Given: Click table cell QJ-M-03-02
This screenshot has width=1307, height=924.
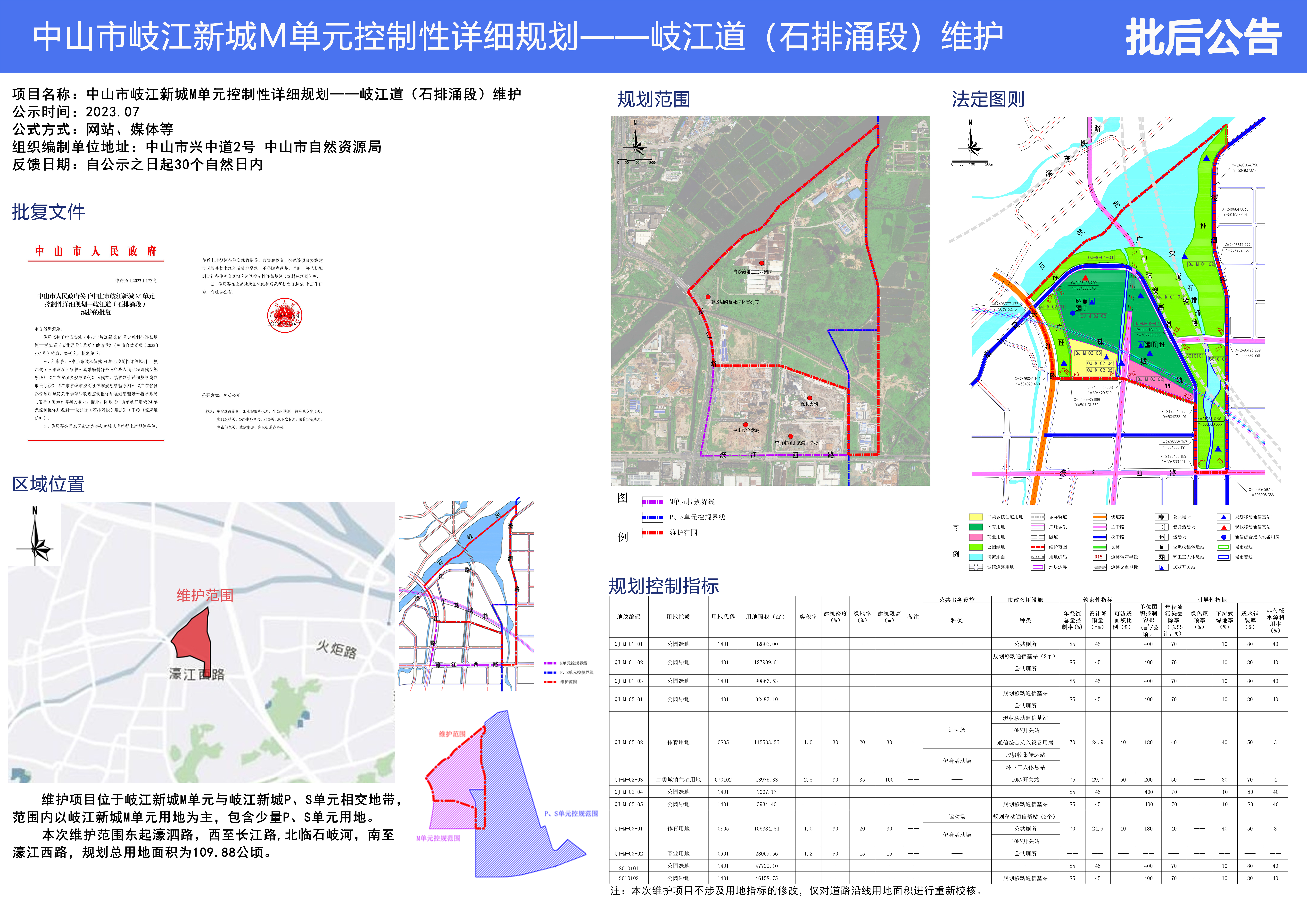Looking at the screenshot, I should tap(629, 853).
